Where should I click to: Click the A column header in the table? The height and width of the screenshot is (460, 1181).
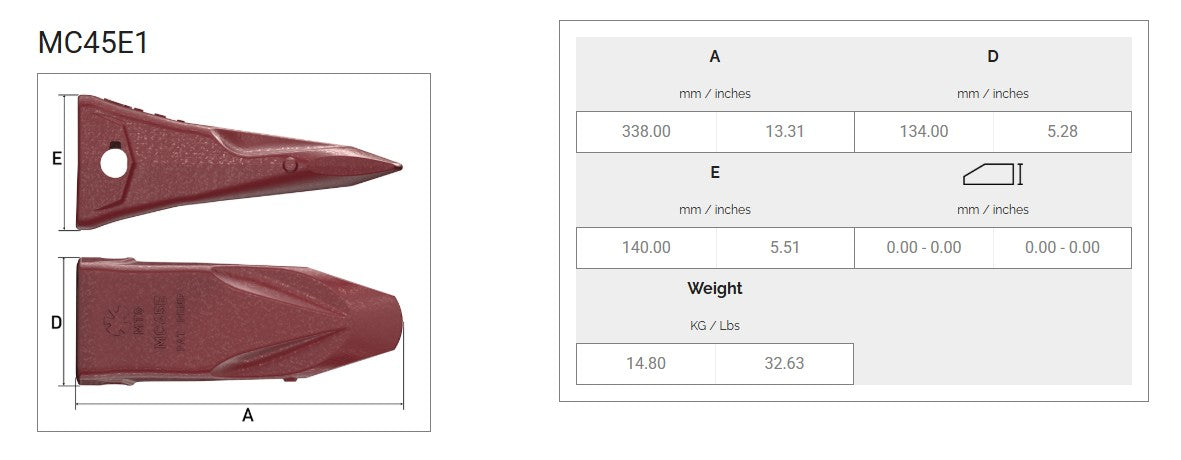[x=715, y=57]
